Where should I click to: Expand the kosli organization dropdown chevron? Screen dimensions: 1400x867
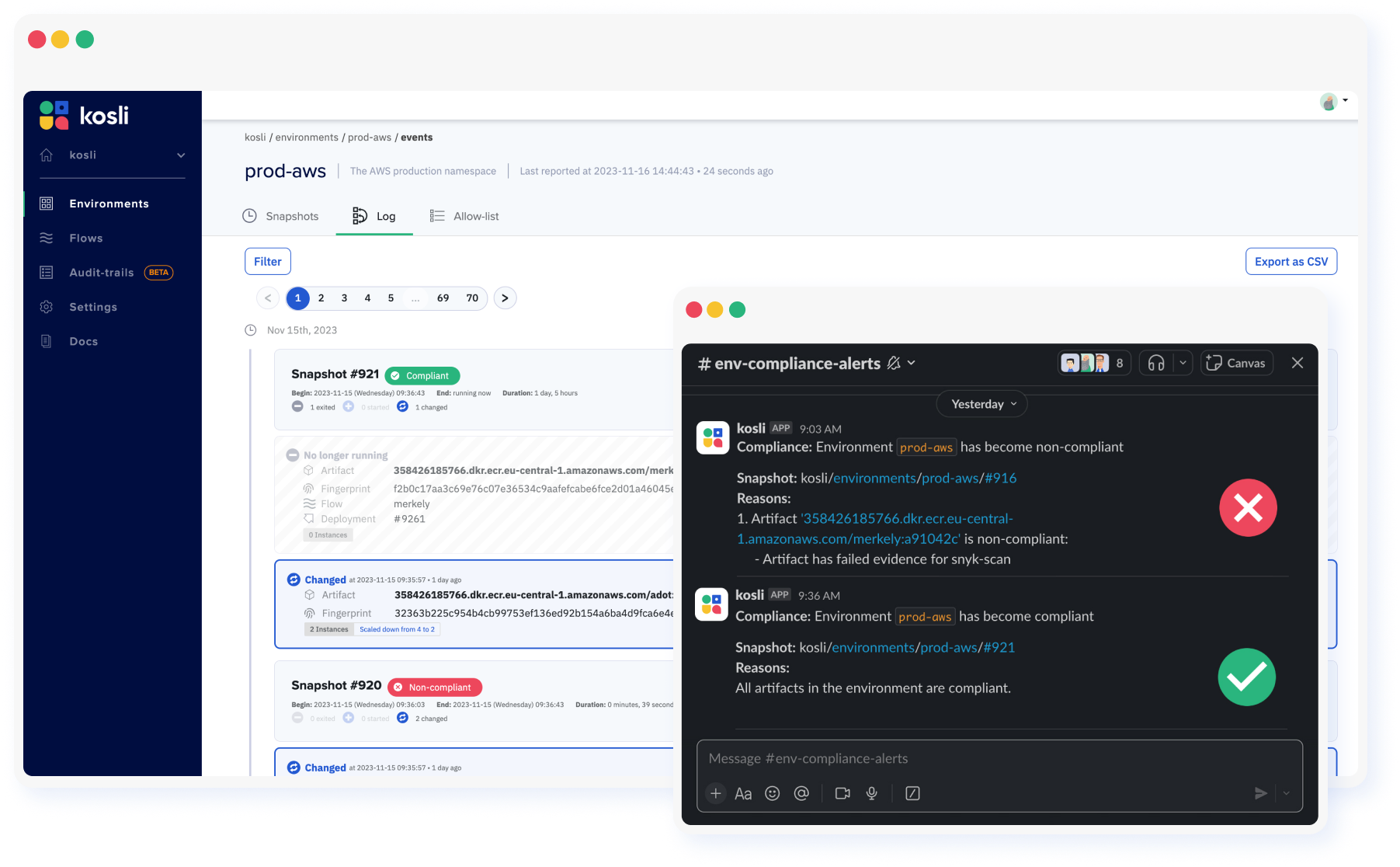click(x=181, y=155)
